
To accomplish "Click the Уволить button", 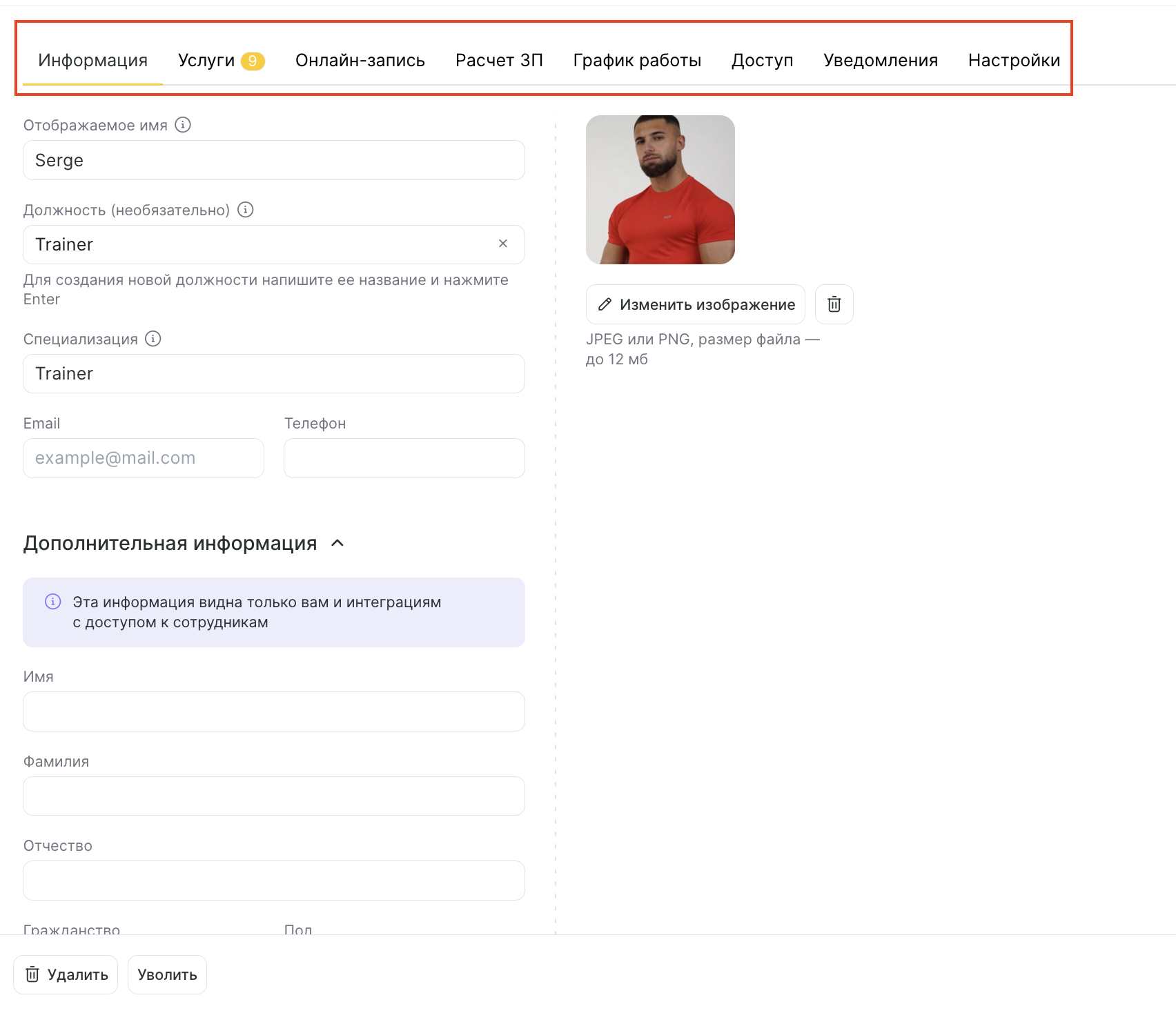I will click(167, 974).
